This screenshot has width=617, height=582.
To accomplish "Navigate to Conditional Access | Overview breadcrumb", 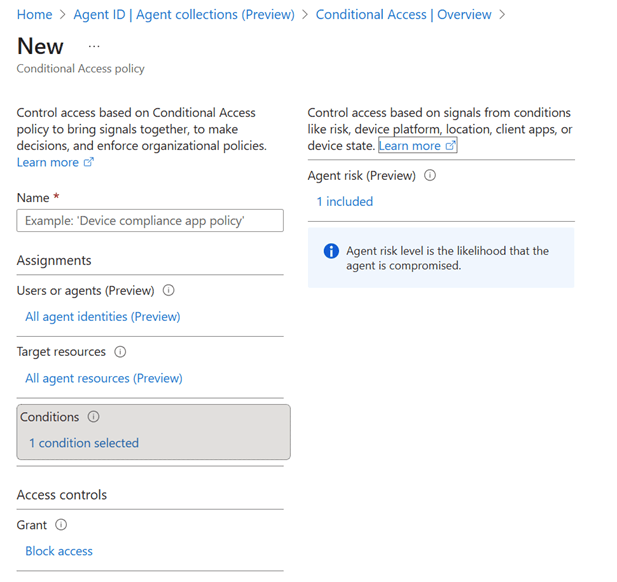I will click(x=403, y=15).
